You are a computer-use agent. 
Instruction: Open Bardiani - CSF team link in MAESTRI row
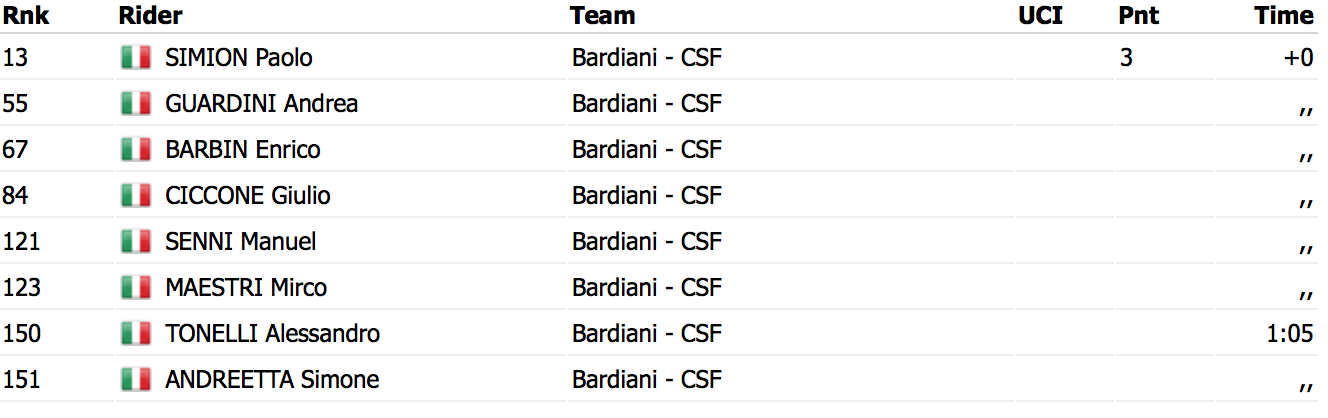click(x=647, y=288)
